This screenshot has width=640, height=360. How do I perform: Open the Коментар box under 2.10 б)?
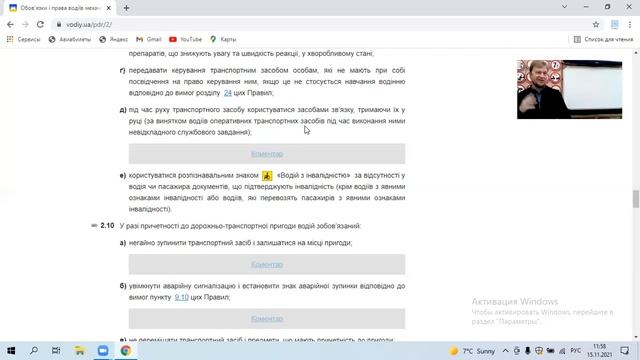tap(267, 318)
